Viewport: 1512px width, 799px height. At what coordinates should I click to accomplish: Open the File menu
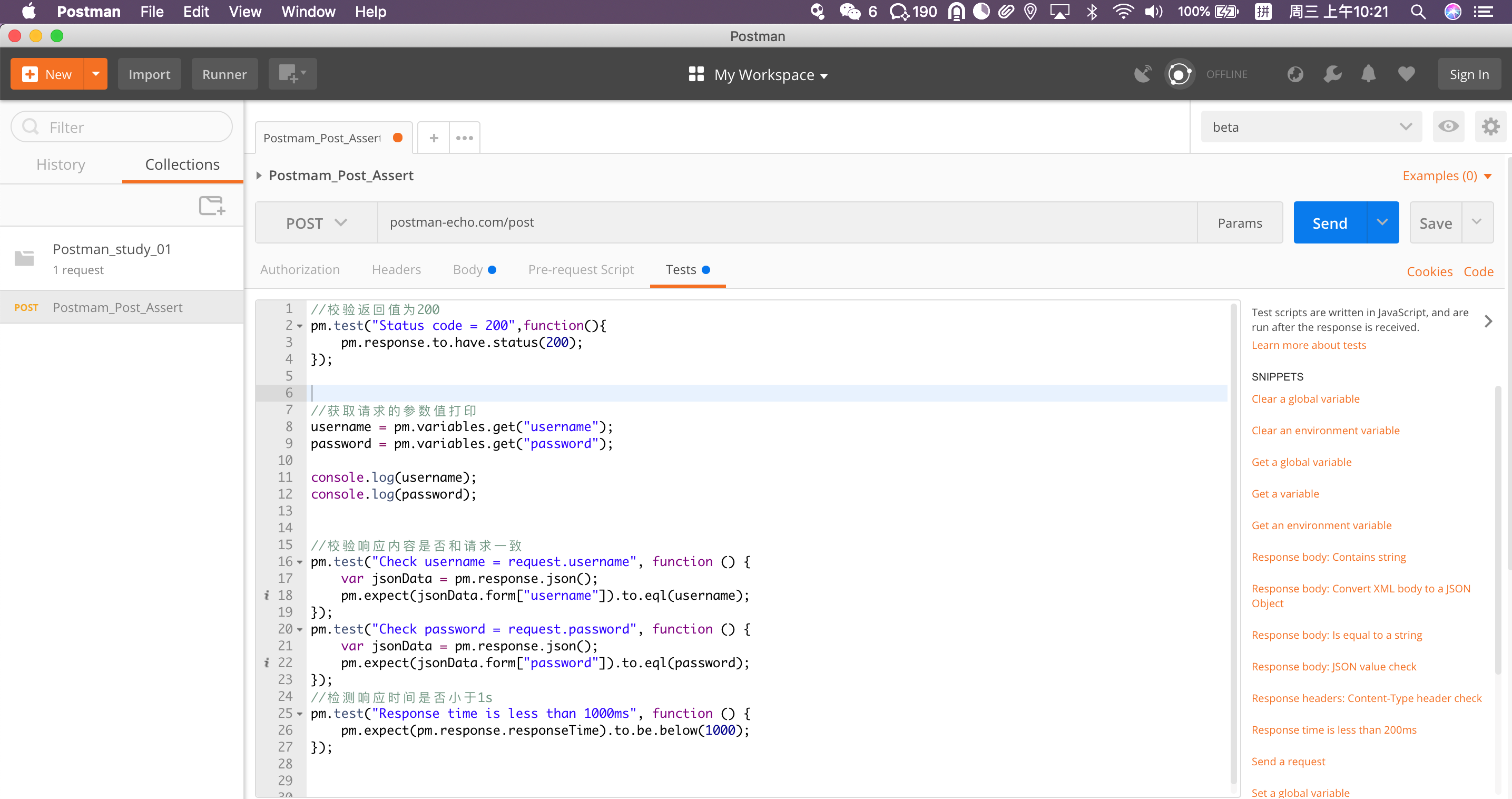click(x=152, y=12)
